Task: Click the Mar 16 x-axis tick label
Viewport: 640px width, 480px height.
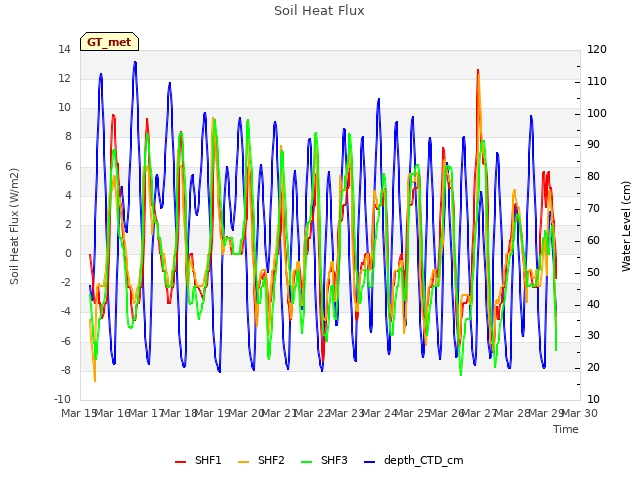Action: coord(113,413)
